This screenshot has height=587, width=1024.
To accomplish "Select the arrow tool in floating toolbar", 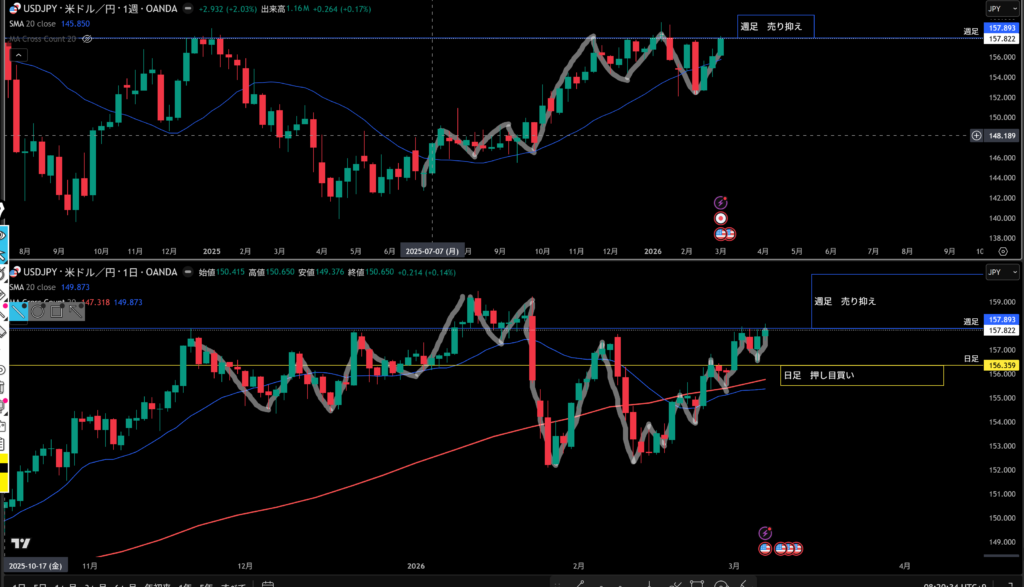I will [74, 312].
